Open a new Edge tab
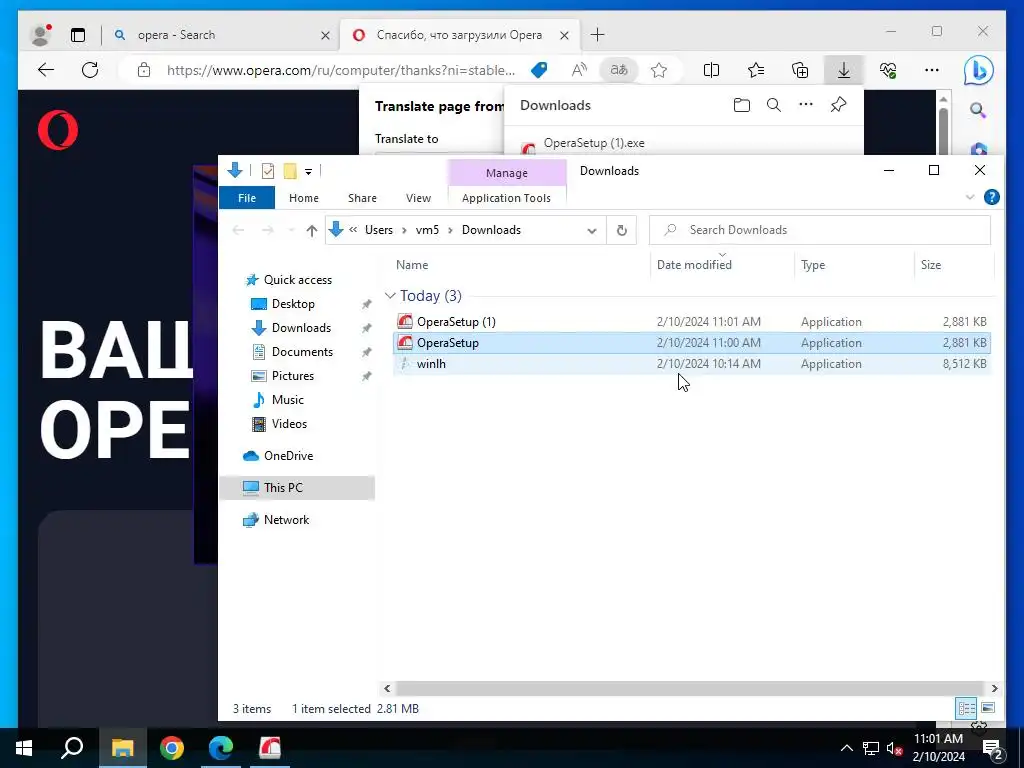This screenshot has height=768, width=1024. tap(598, 35)
